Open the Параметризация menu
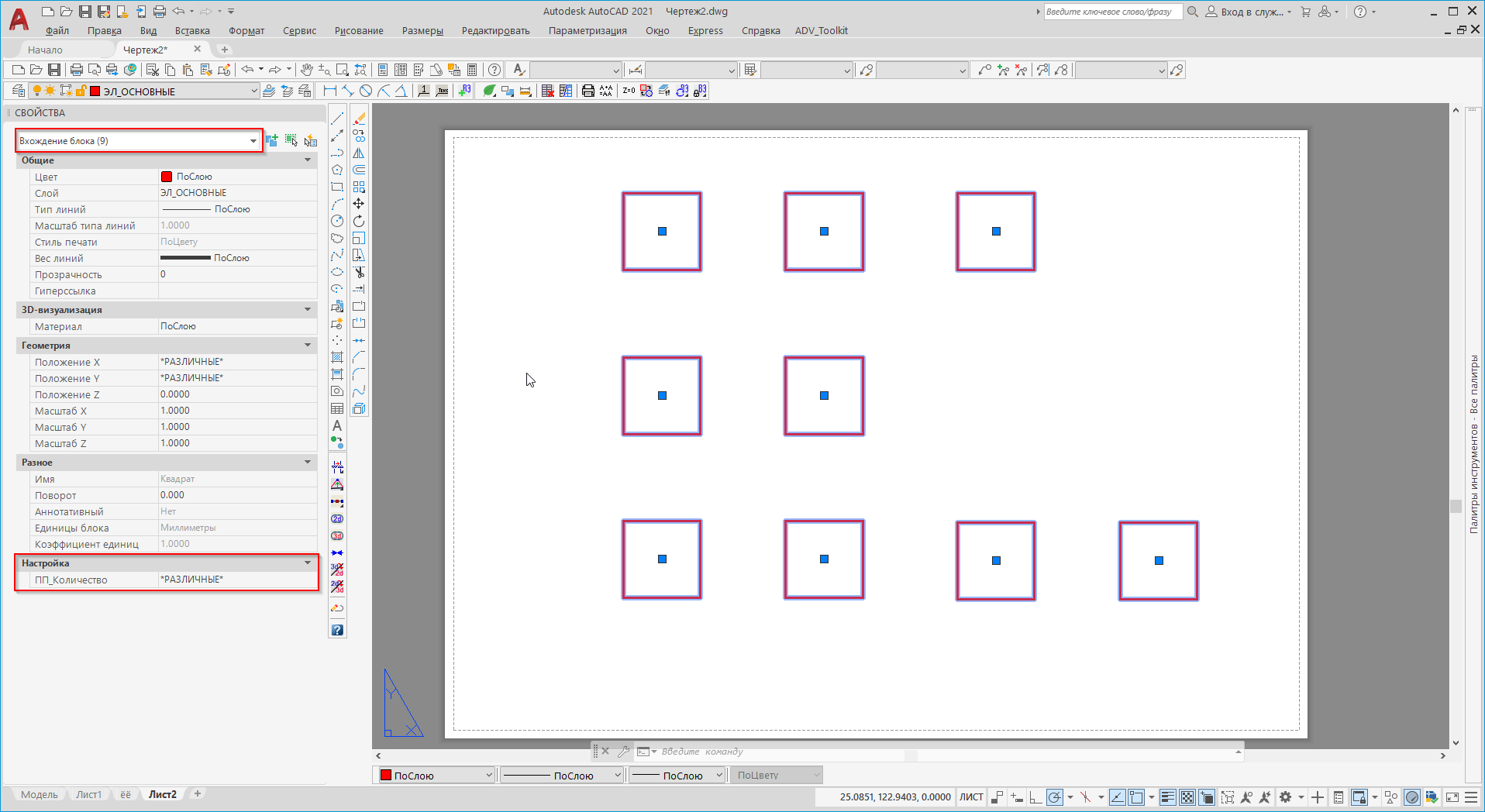 coord(587,30)
